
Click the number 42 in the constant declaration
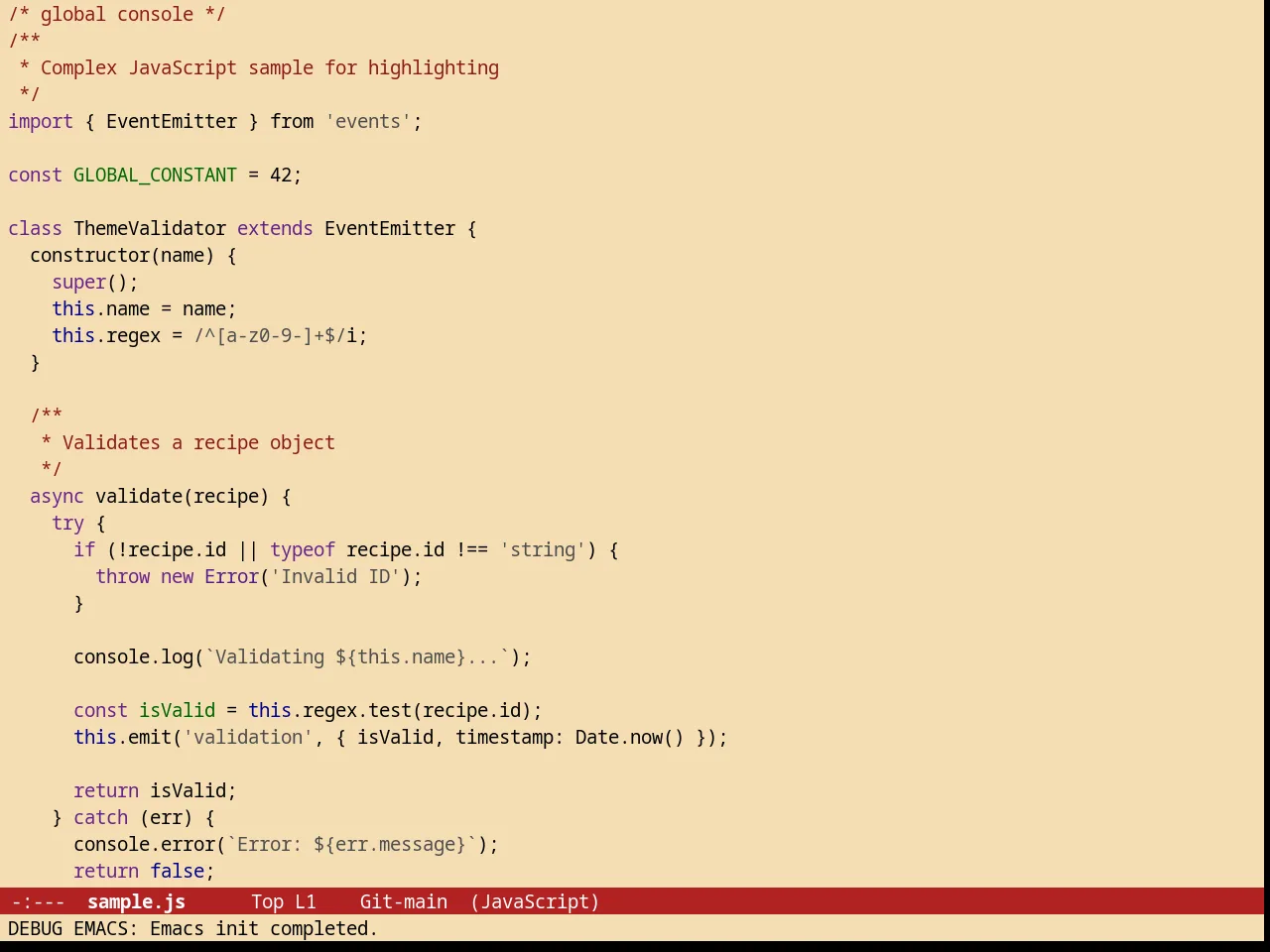point(281,175)
